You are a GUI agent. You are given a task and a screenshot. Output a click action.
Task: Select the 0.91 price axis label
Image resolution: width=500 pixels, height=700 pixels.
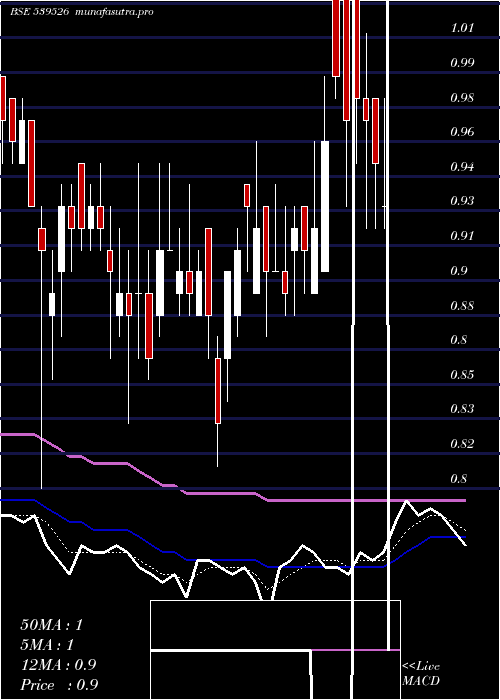click(x=462, y=236)
